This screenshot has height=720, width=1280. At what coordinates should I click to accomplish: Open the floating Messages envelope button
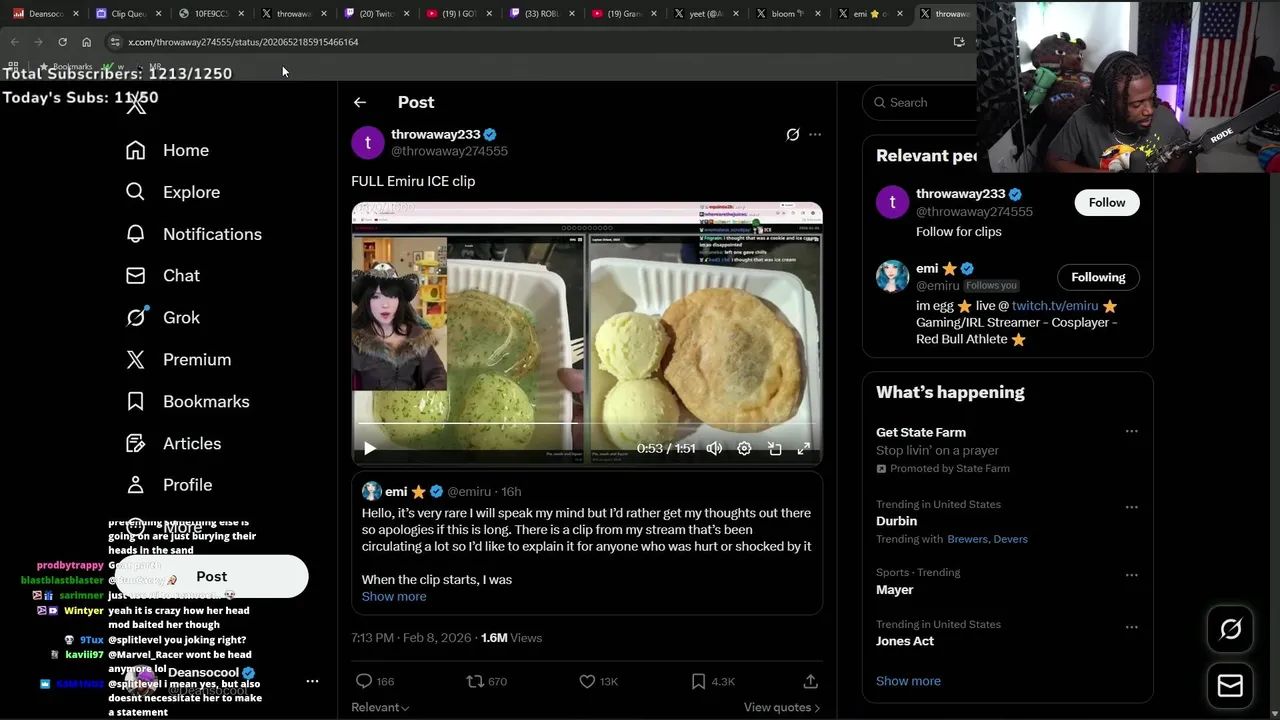pos(1230,686)
